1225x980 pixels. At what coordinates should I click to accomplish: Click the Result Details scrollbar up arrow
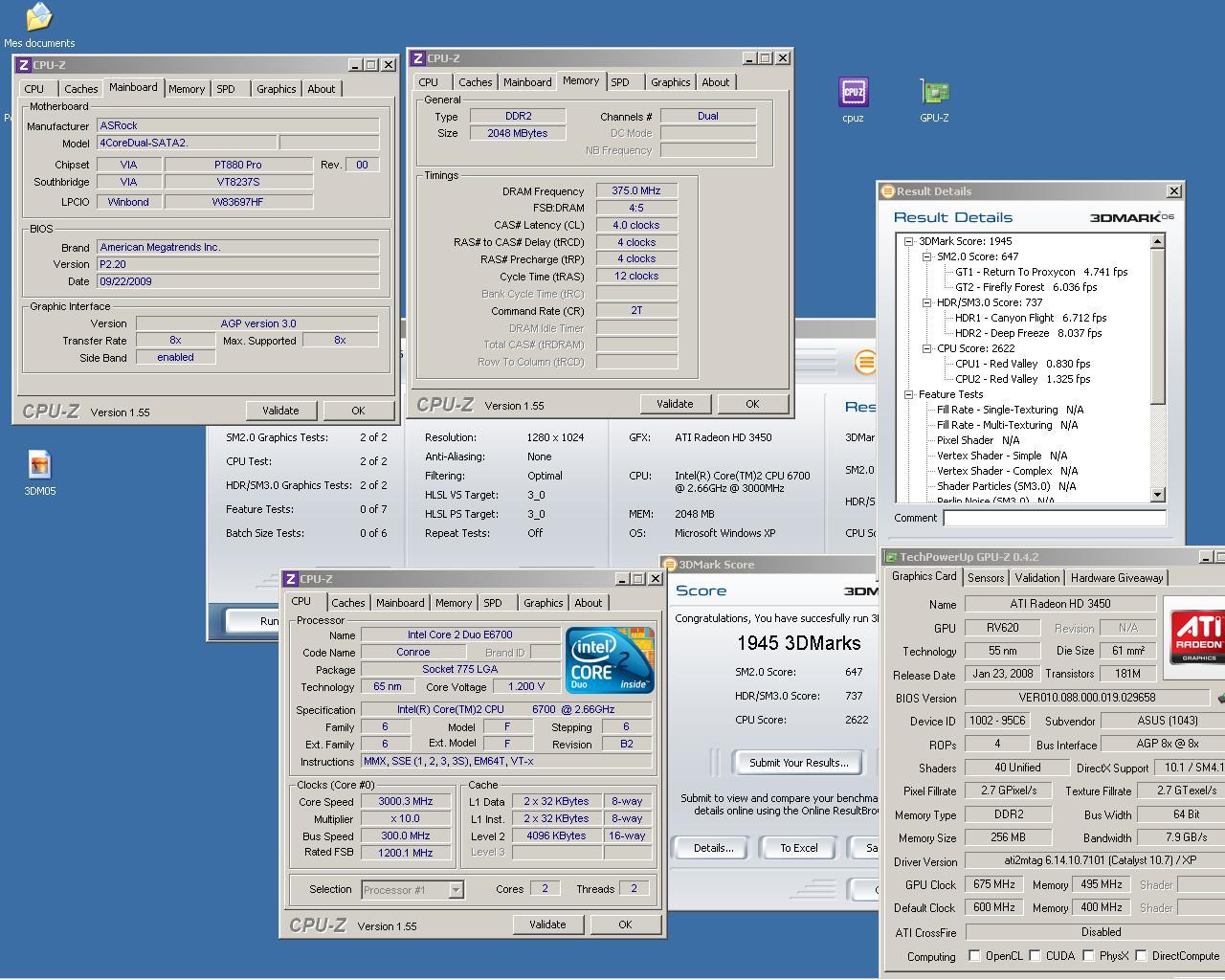1157,241
